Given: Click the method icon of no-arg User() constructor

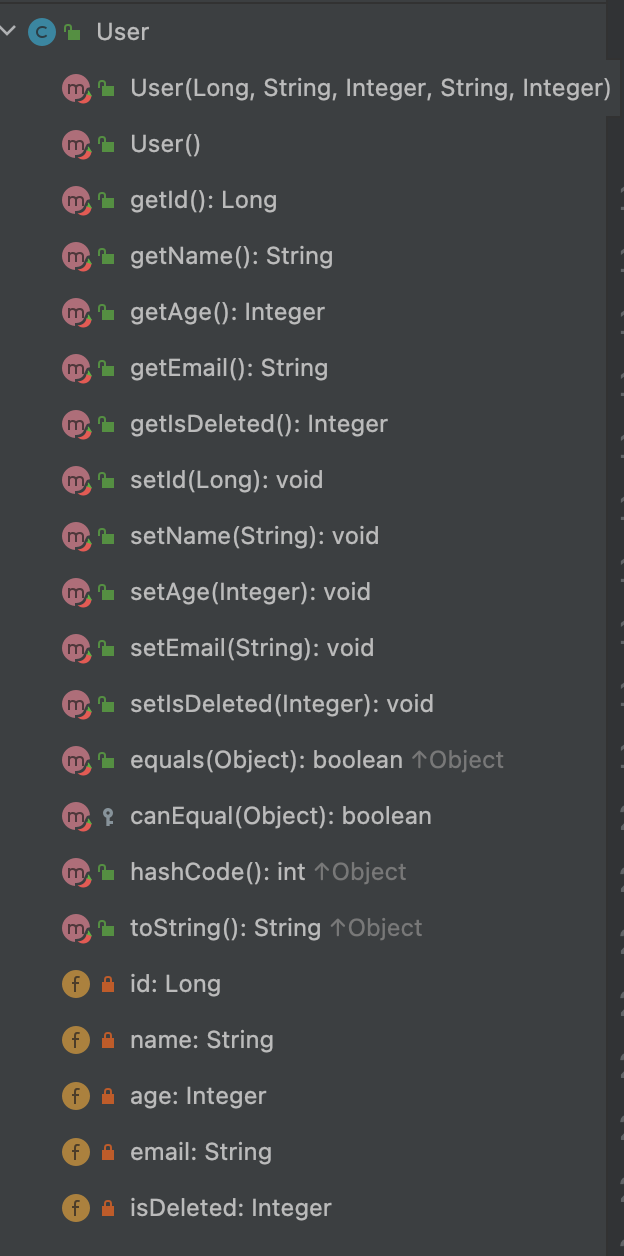Looking at the screenshot, I should pyautogui.click(x=76, y=144).
